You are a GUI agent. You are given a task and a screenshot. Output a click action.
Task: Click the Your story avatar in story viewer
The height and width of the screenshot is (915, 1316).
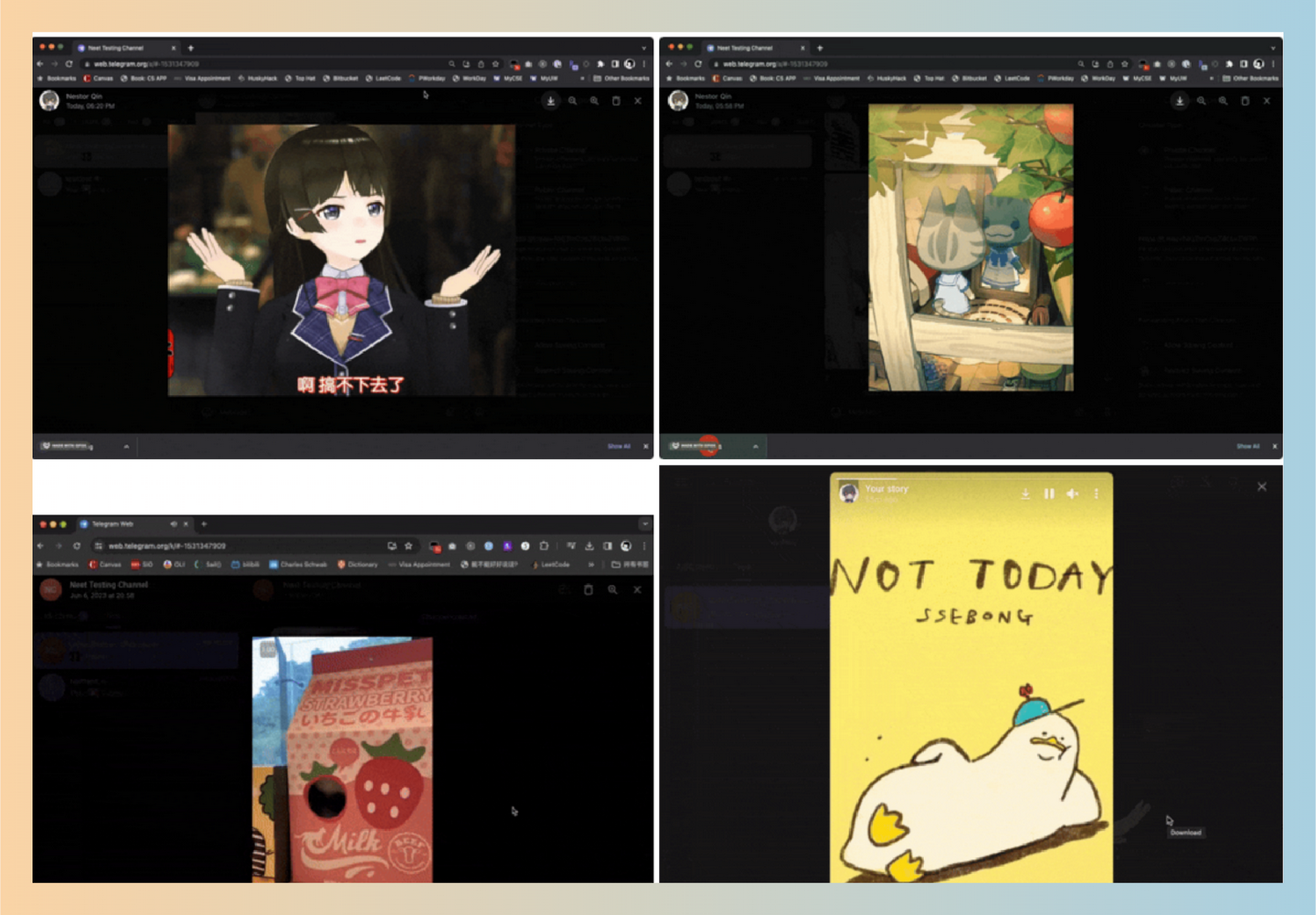point(849,493)
